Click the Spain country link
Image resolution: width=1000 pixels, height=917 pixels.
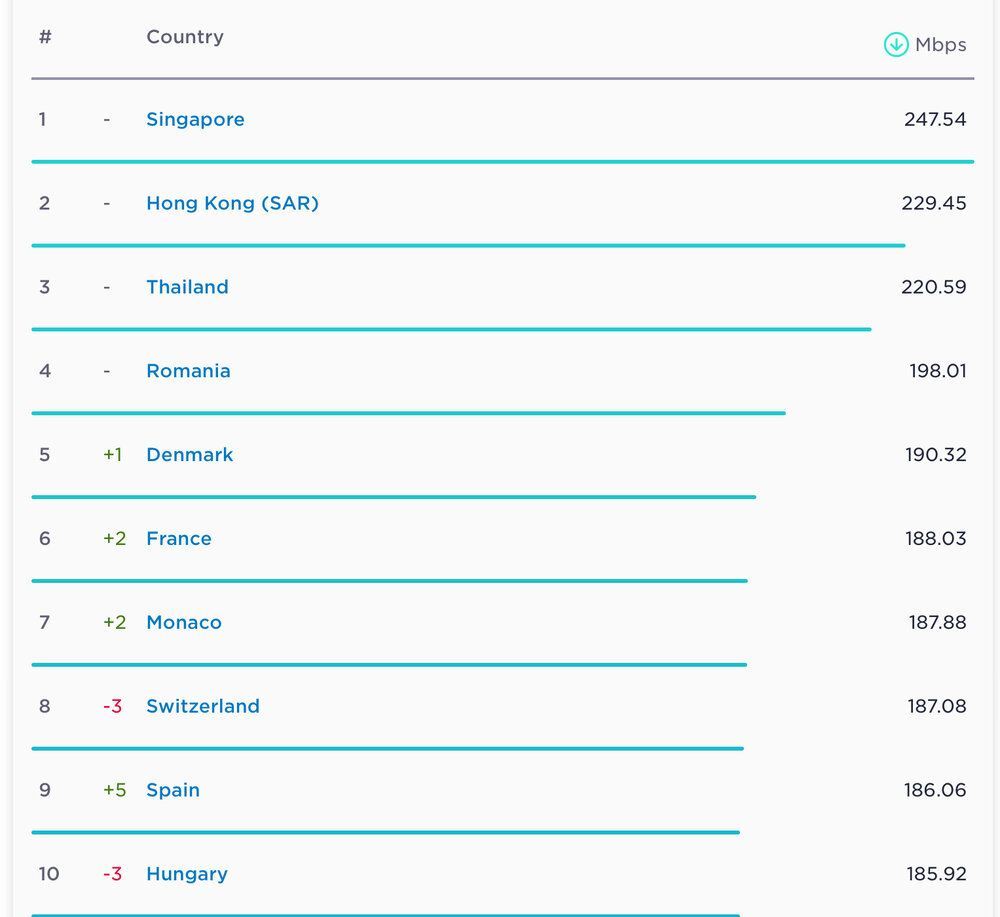(x=173, y=790)
